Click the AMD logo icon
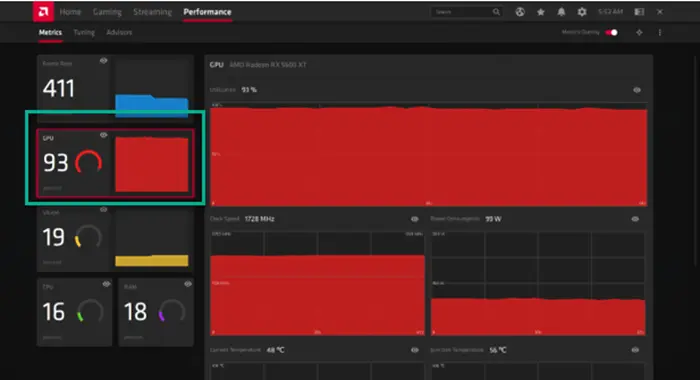Viewport: 700px width, 380px height. 43,12
